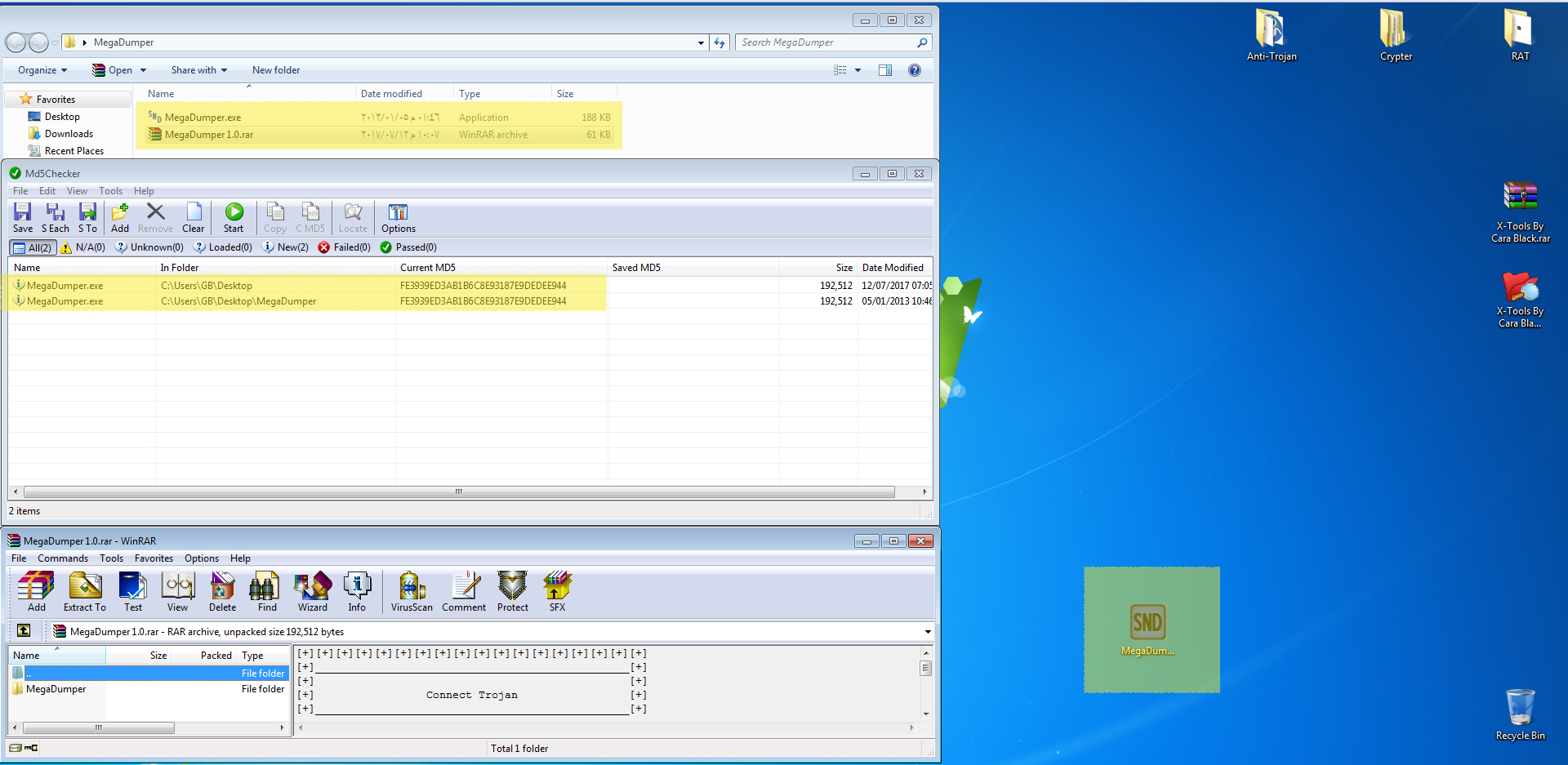The width and height of the screenshot is (1568, 765).
Task: Open the Tools menu in Md5Checker
Action: [111, 191]
